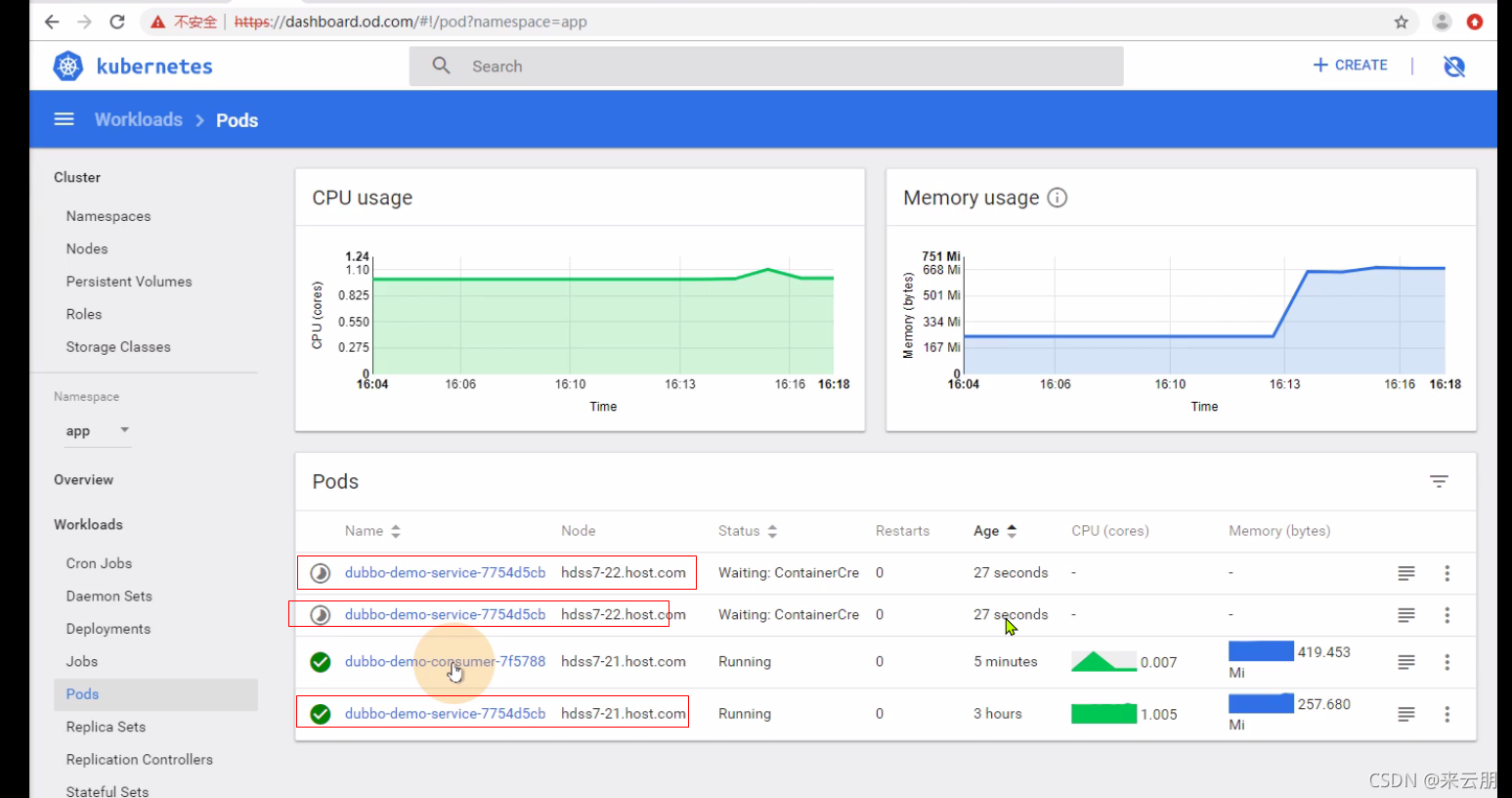Click the green running status icon of consumer pod
Screen dimensions: 1512x798
pyautogui.click(x=321, y=662)
